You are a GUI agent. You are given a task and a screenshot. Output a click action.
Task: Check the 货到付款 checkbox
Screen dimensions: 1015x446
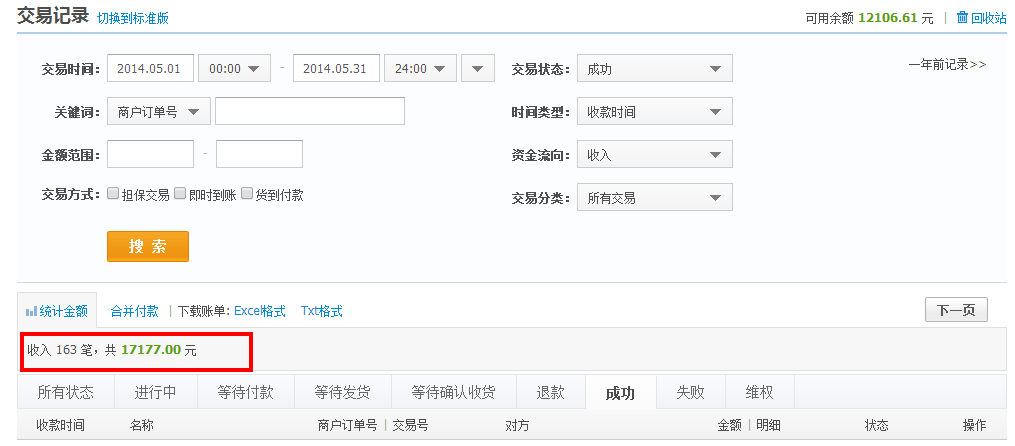(x=247, y=194)
